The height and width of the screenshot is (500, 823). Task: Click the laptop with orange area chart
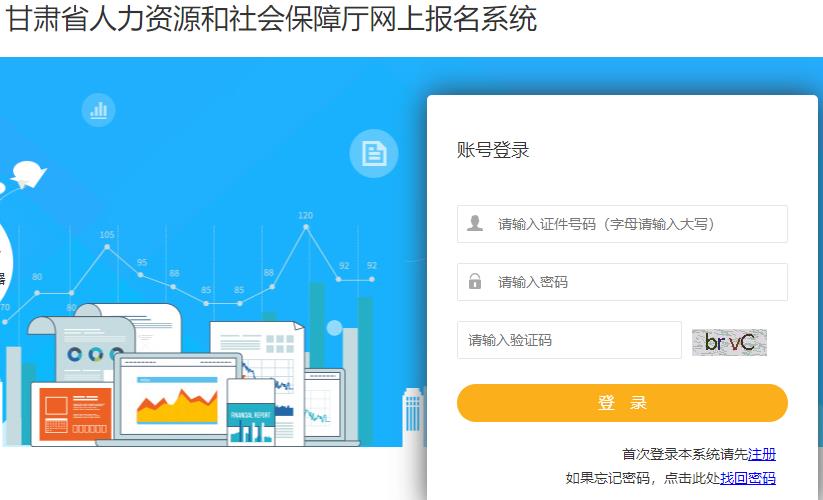[x=177, y=398]
